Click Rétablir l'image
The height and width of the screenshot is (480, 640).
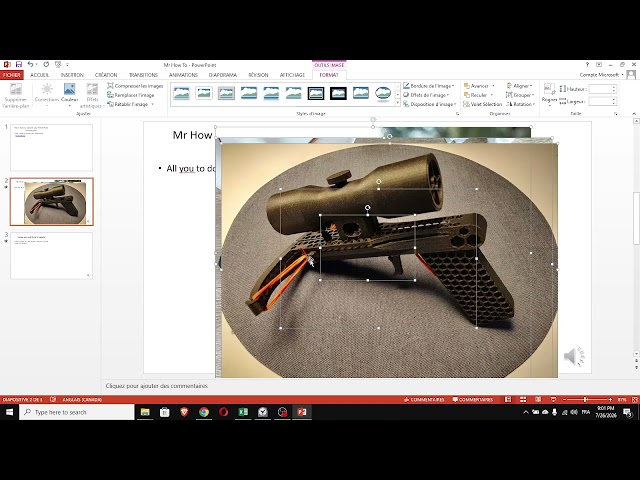[x=128, y=104]
